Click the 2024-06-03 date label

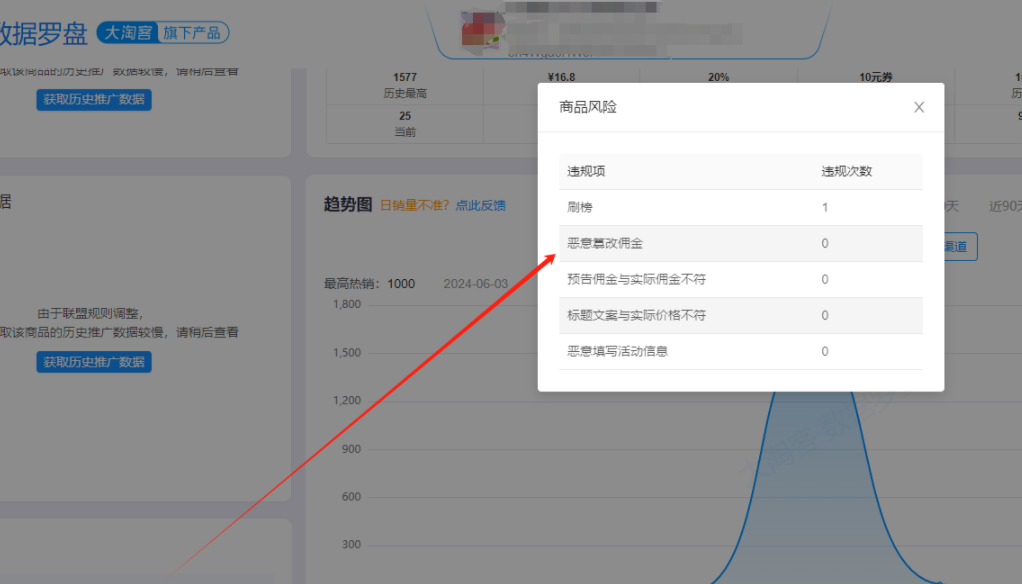coord(475,284)
